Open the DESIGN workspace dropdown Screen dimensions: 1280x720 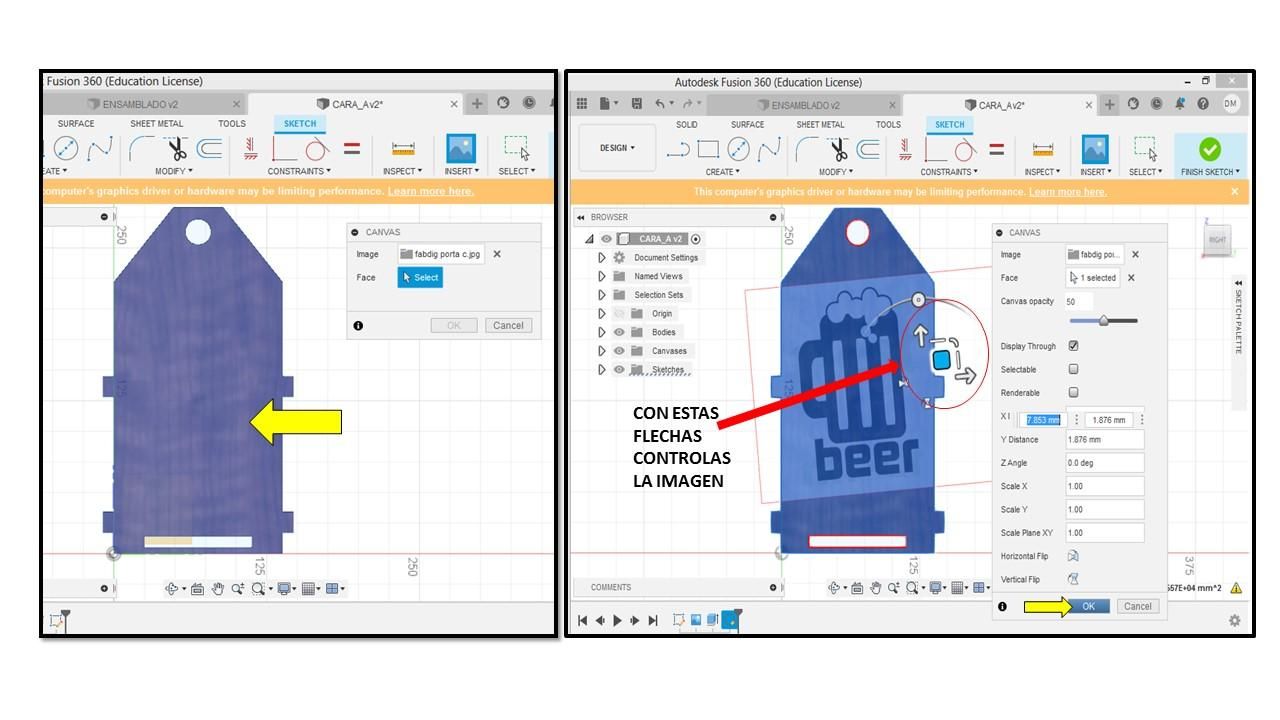pos(617,148)
